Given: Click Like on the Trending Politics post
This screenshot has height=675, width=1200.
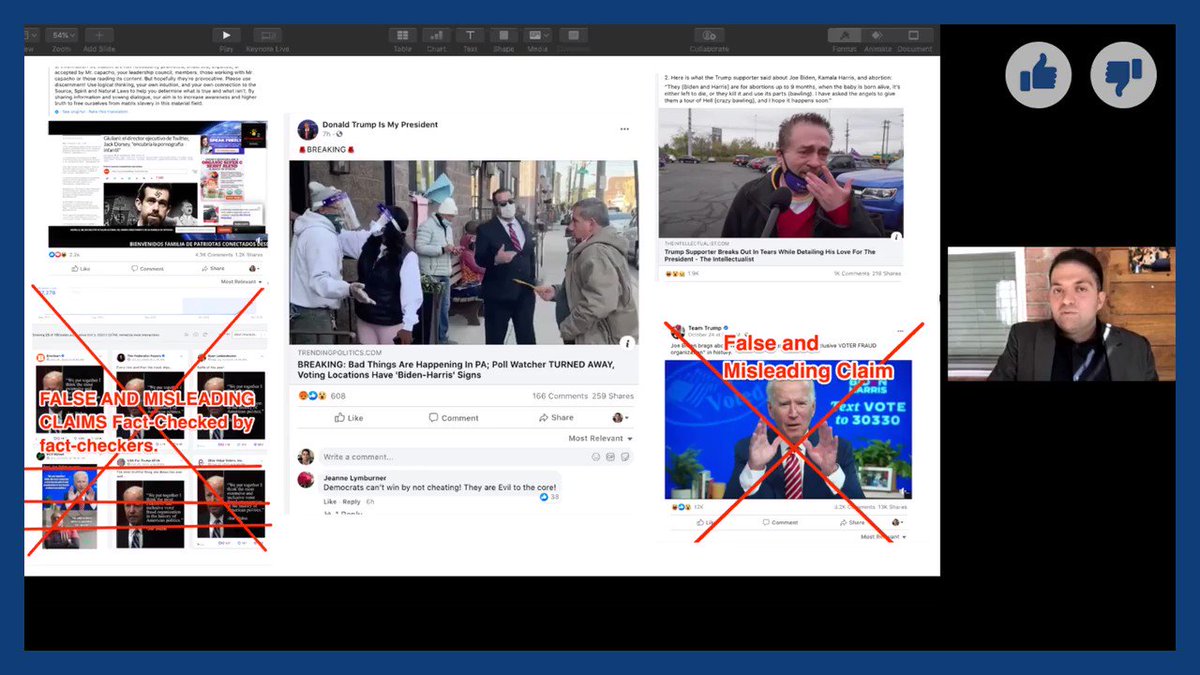Looking at the screenshot, I should [x=349, y=417].
